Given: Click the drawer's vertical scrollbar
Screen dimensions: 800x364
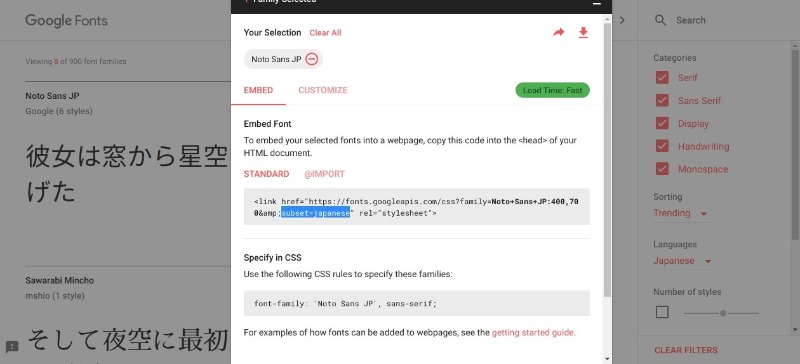Looking at the screenshot, I should [x=607, y=160].
